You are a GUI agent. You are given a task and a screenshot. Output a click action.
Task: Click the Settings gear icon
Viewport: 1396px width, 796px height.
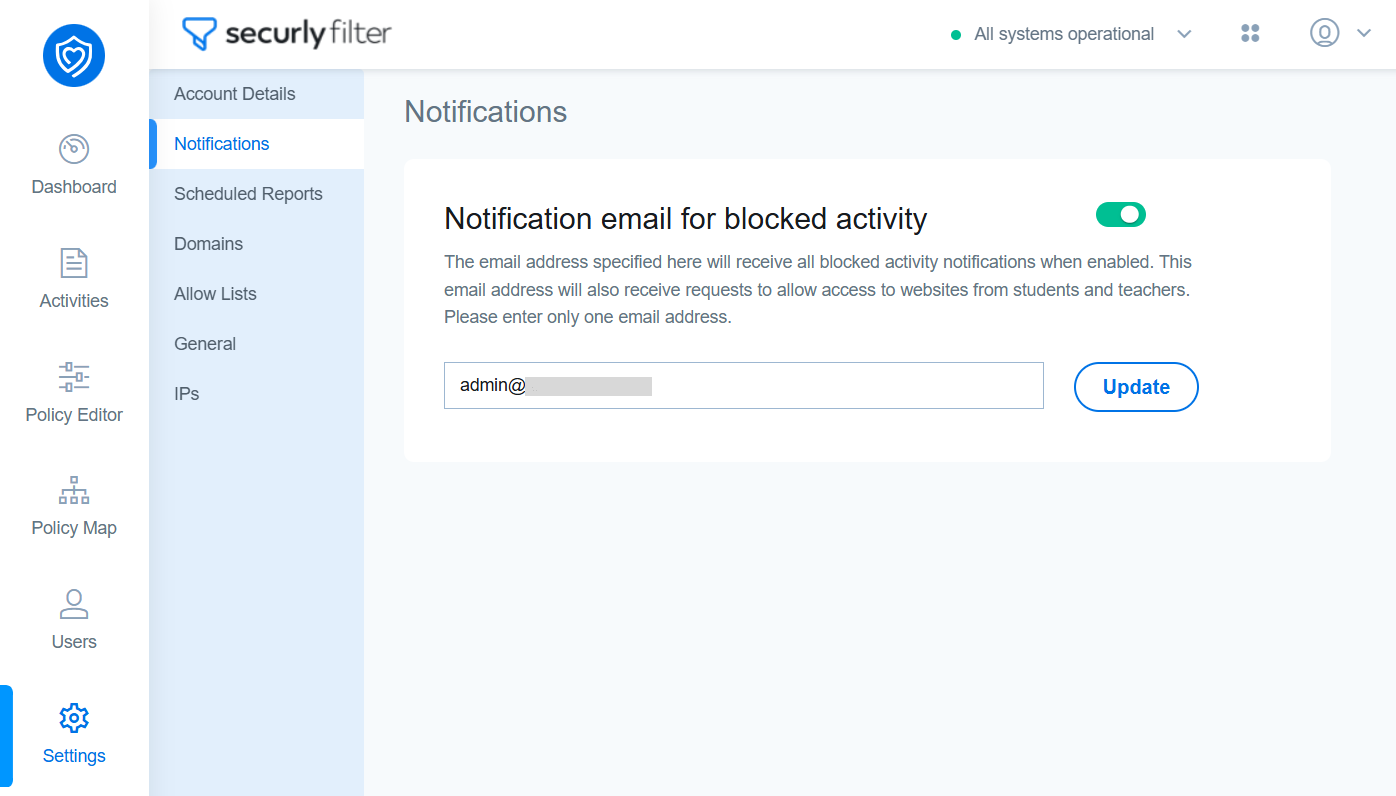(74, 718)
